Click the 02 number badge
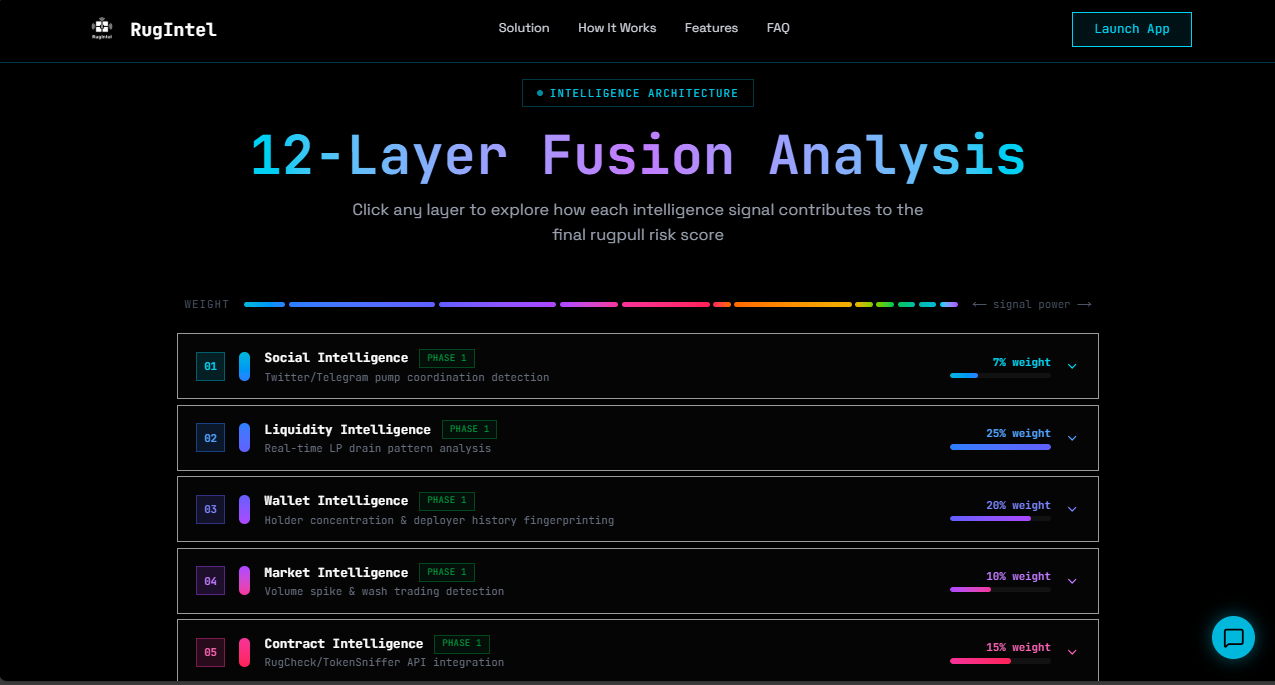This screenshot has height=685, width=1275. 210,438
